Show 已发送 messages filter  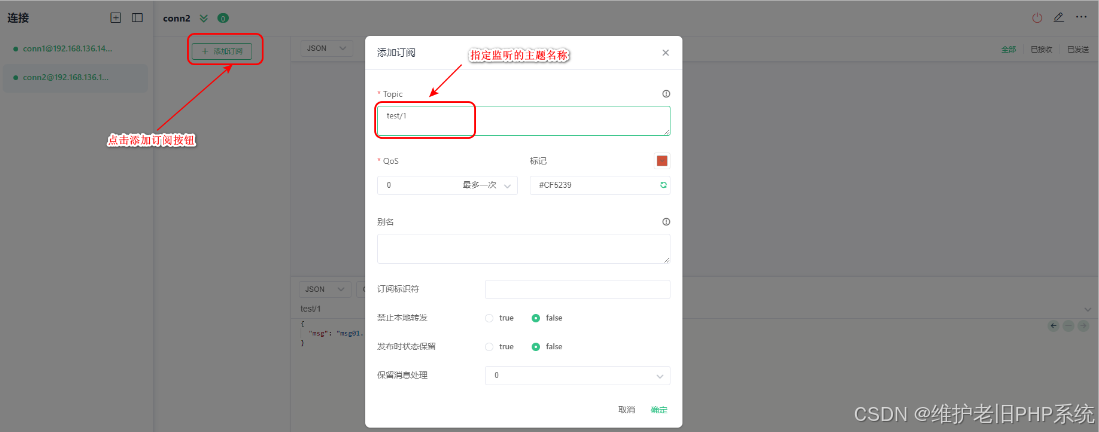coord(1078,50)
